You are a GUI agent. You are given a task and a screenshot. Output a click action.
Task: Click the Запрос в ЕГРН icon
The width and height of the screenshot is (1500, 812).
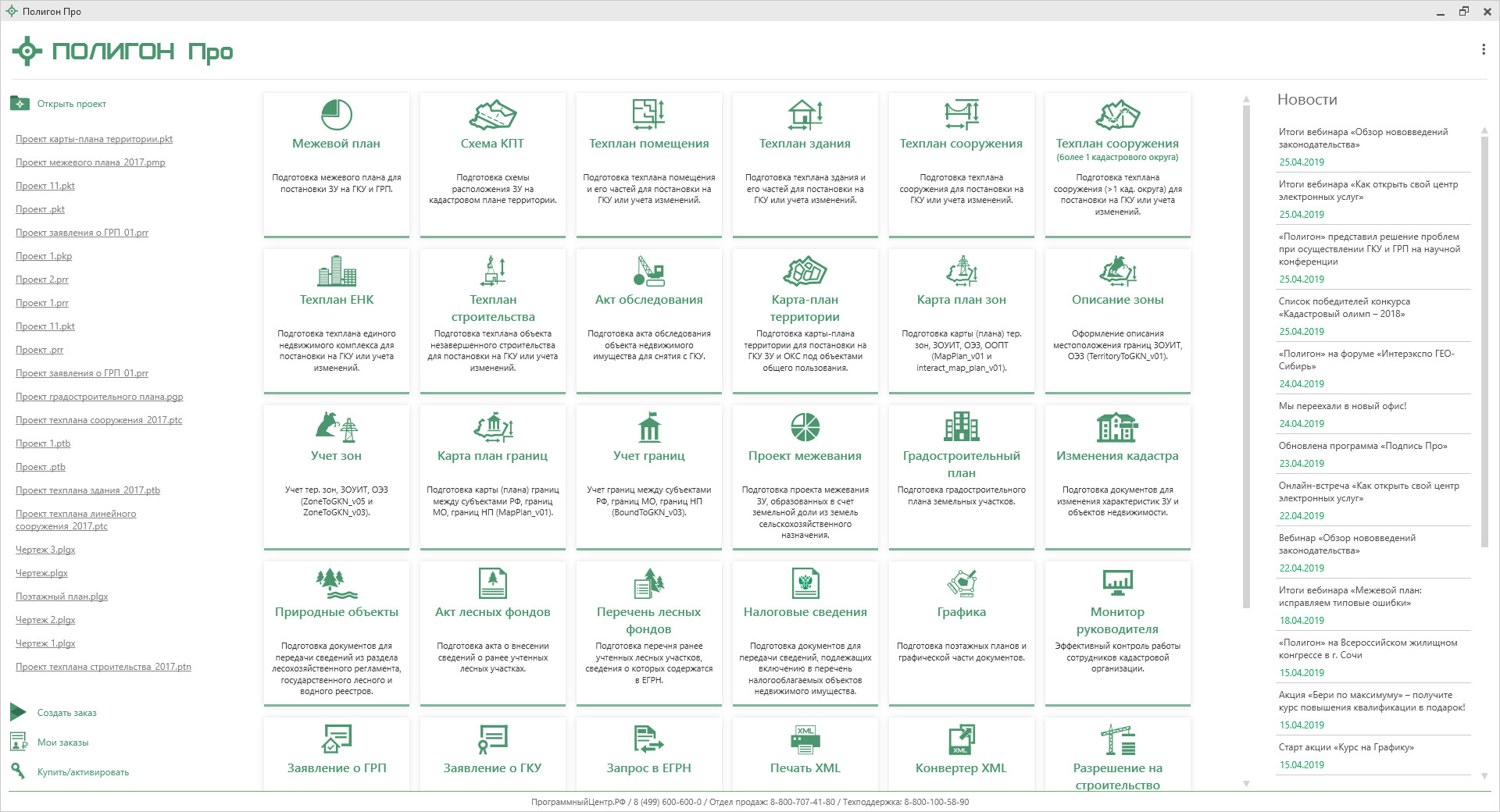[649, 739]
